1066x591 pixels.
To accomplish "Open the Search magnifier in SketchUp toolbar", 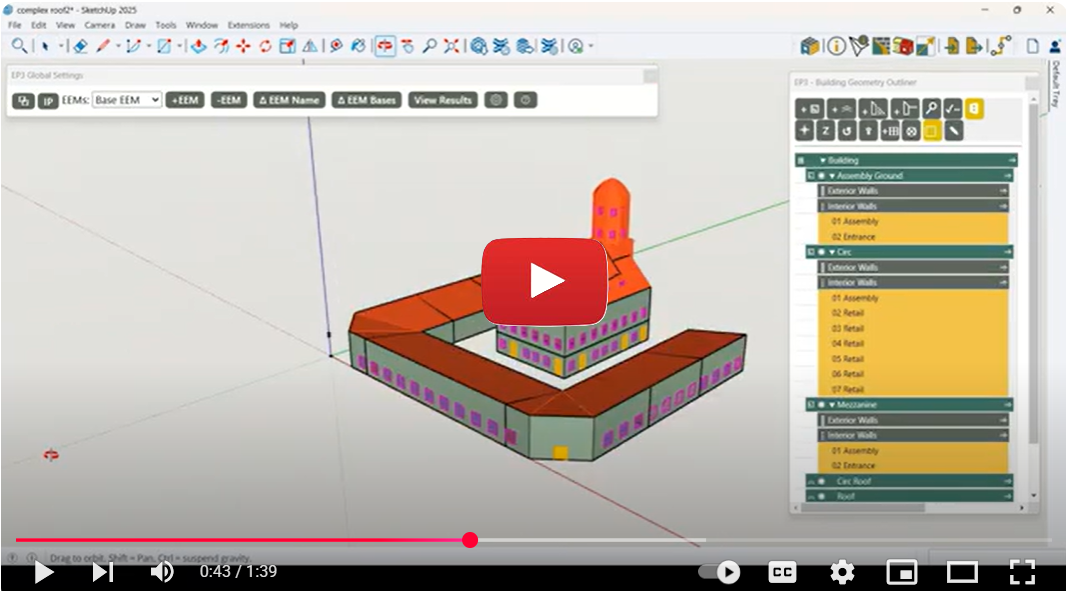I will [x=19, y=46].
